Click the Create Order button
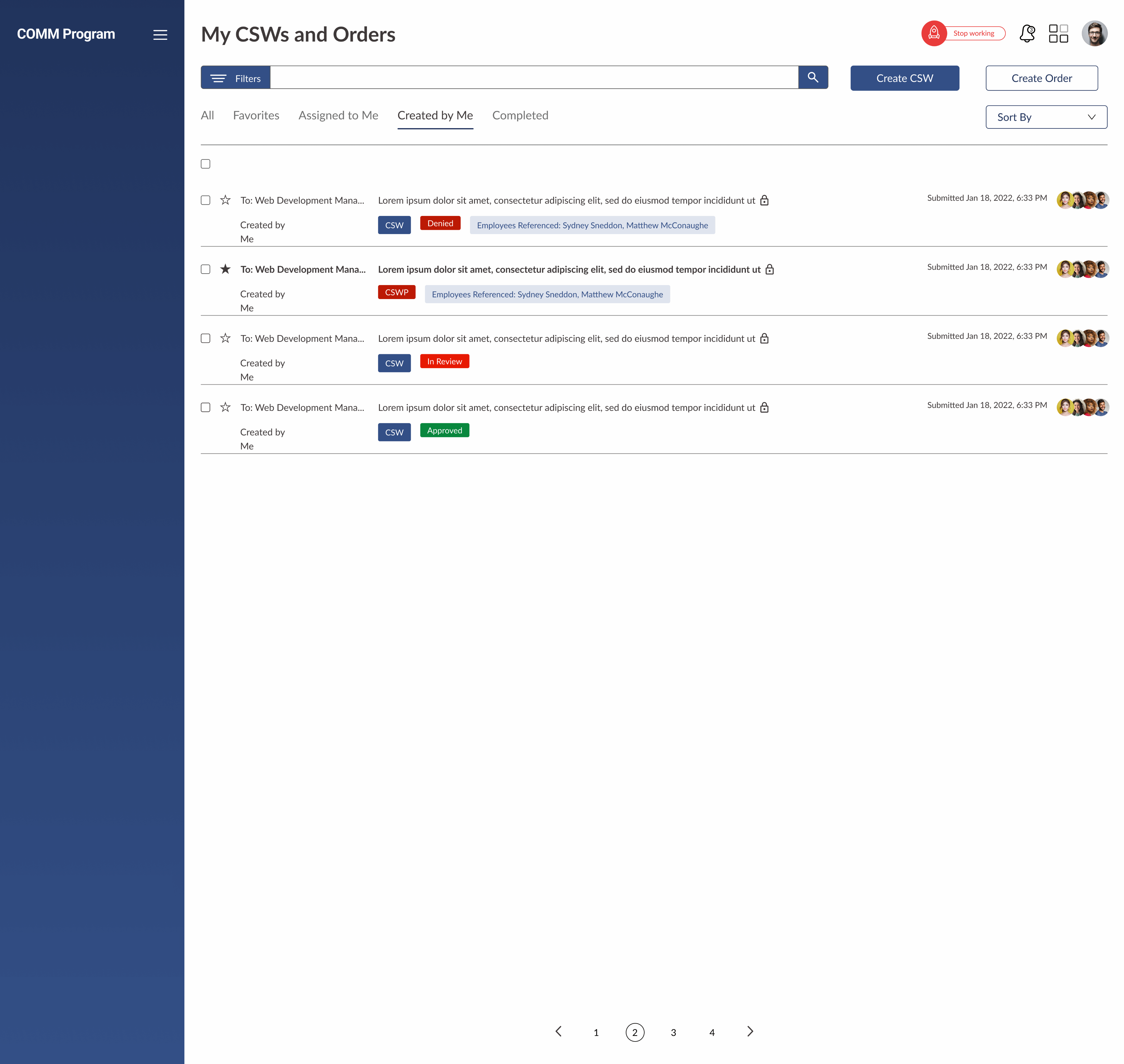The height and width of the screenshot is (1064, 1124). tap(1041, 78)
